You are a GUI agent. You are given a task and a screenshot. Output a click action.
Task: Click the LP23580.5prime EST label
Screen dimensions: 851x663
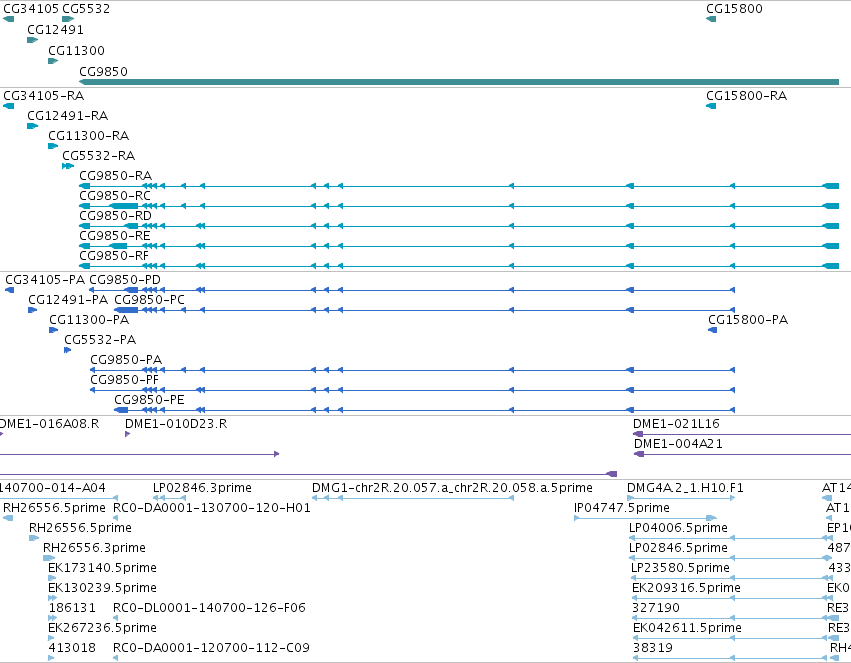tap(681, 568)
